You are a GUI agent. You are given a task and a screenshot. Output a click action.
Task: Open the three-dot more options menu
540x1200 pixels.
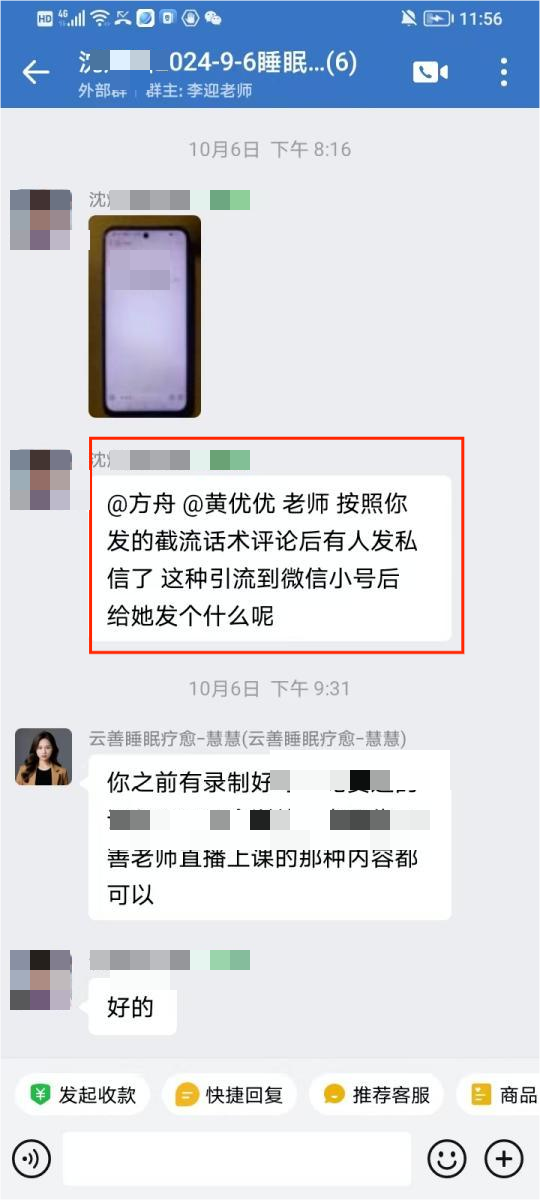pyautogui.click(x=503, y=72)
